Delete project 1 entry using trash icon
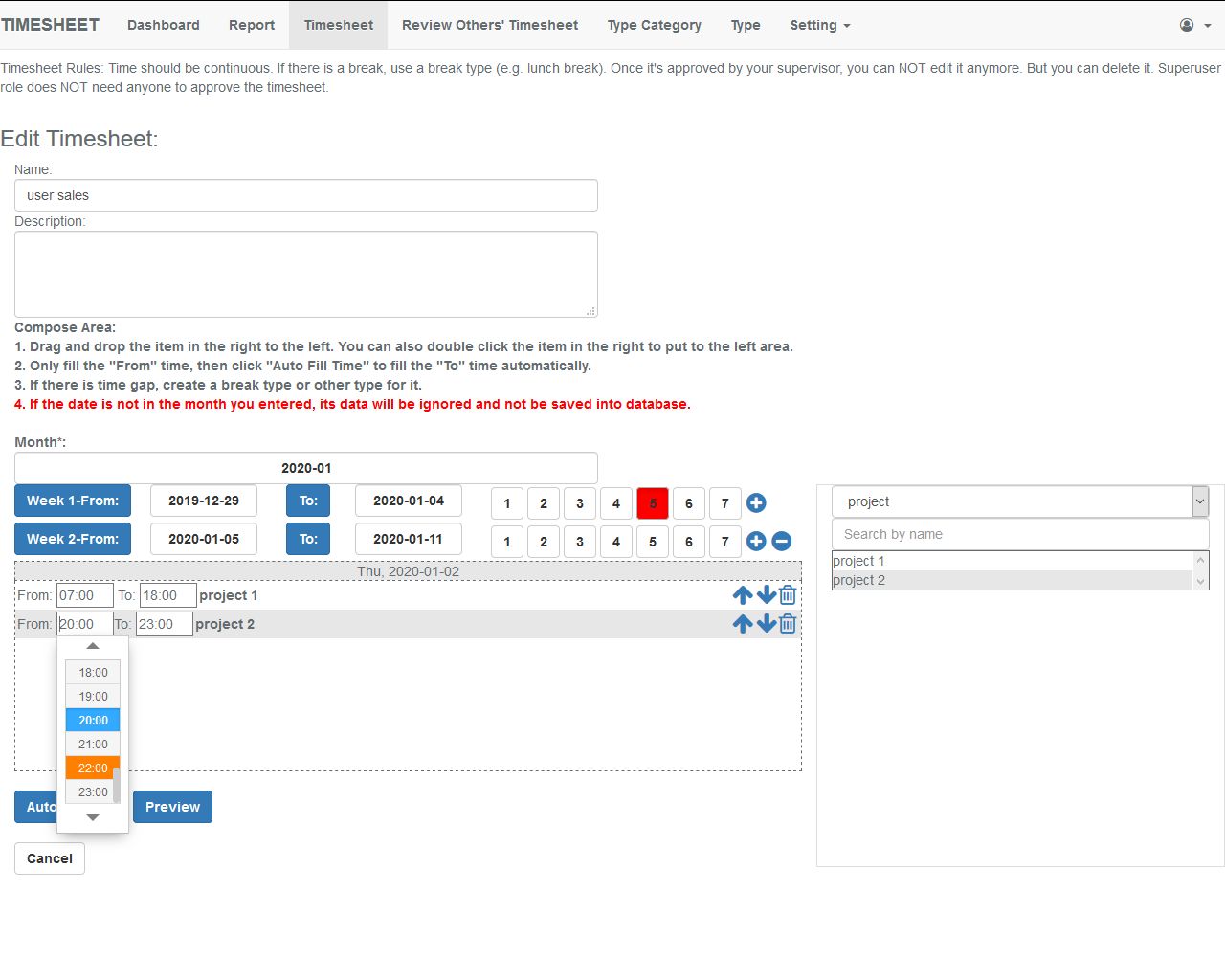This screenshot has height=980, width=1225. click(787, 594)
